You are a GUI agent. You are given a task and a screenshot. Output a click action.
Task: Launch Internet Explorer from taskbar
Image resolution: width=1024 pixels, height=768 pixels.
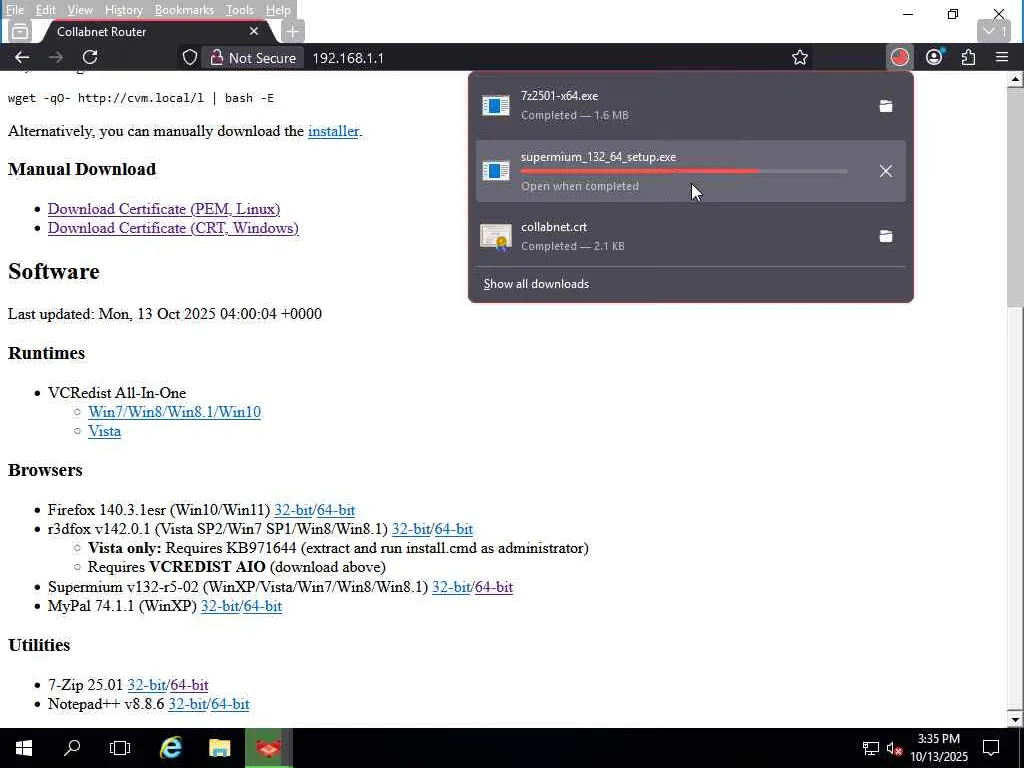click(x=170, y=748)
